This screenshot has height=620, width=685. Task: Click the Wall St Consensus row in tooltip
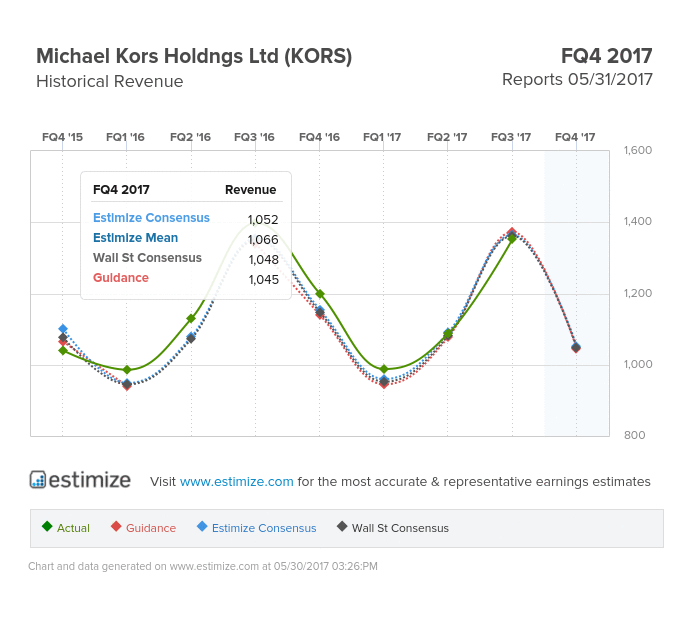186,258
